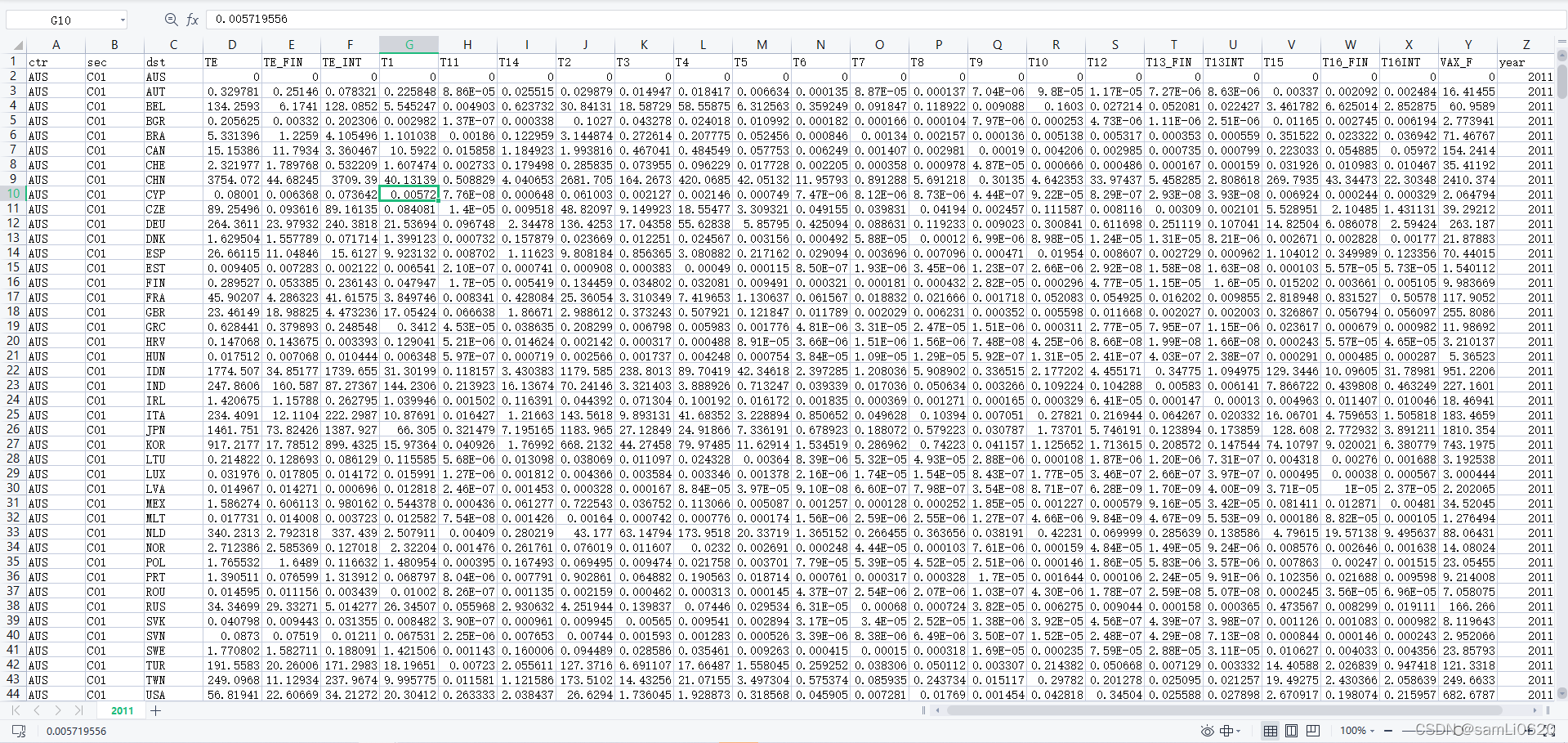1568x743 pixels.
Task: Select column A header
Action: [56, 45]
